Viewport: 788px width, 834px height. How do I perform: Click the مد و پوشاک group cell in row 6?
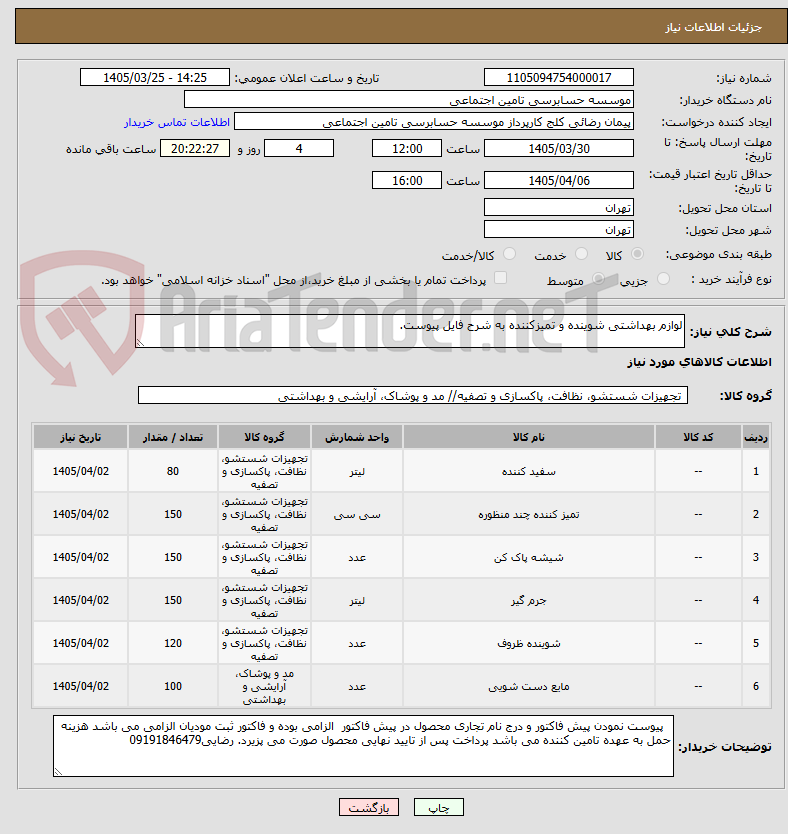264,687
